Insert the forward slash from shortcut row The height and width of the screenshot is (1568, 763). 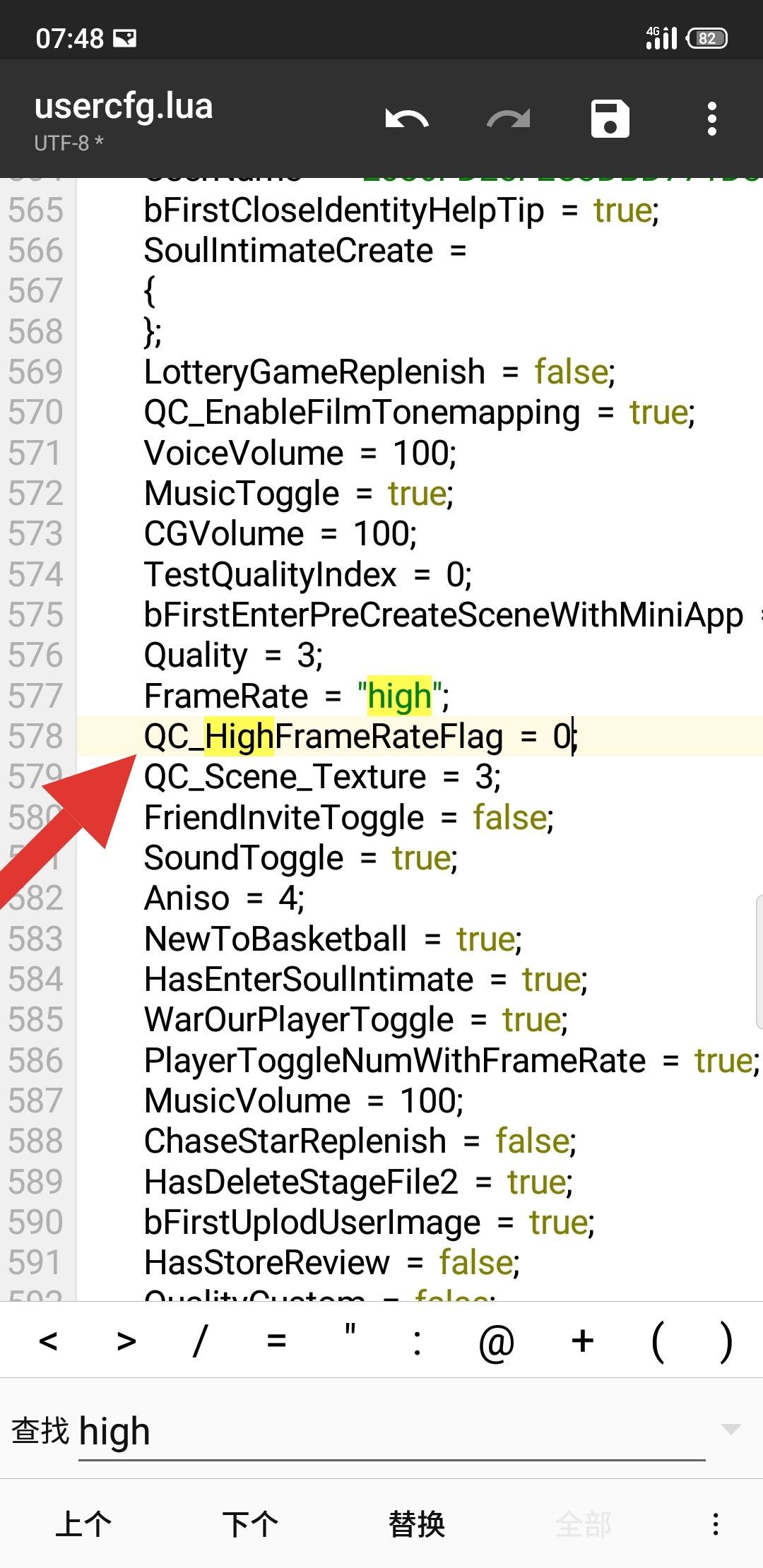click(200, 1341)
